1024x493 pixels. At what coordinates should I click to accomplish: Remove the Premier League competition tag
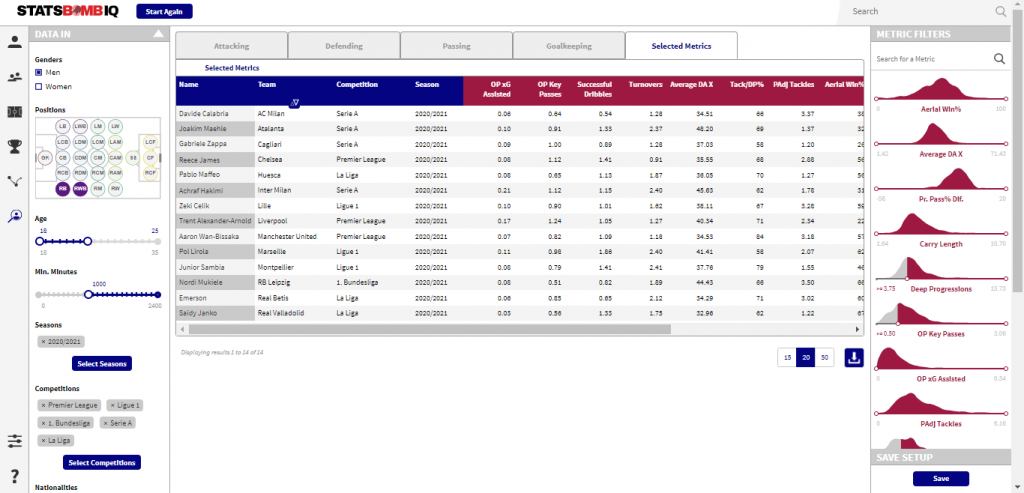(x=44, y=406)
